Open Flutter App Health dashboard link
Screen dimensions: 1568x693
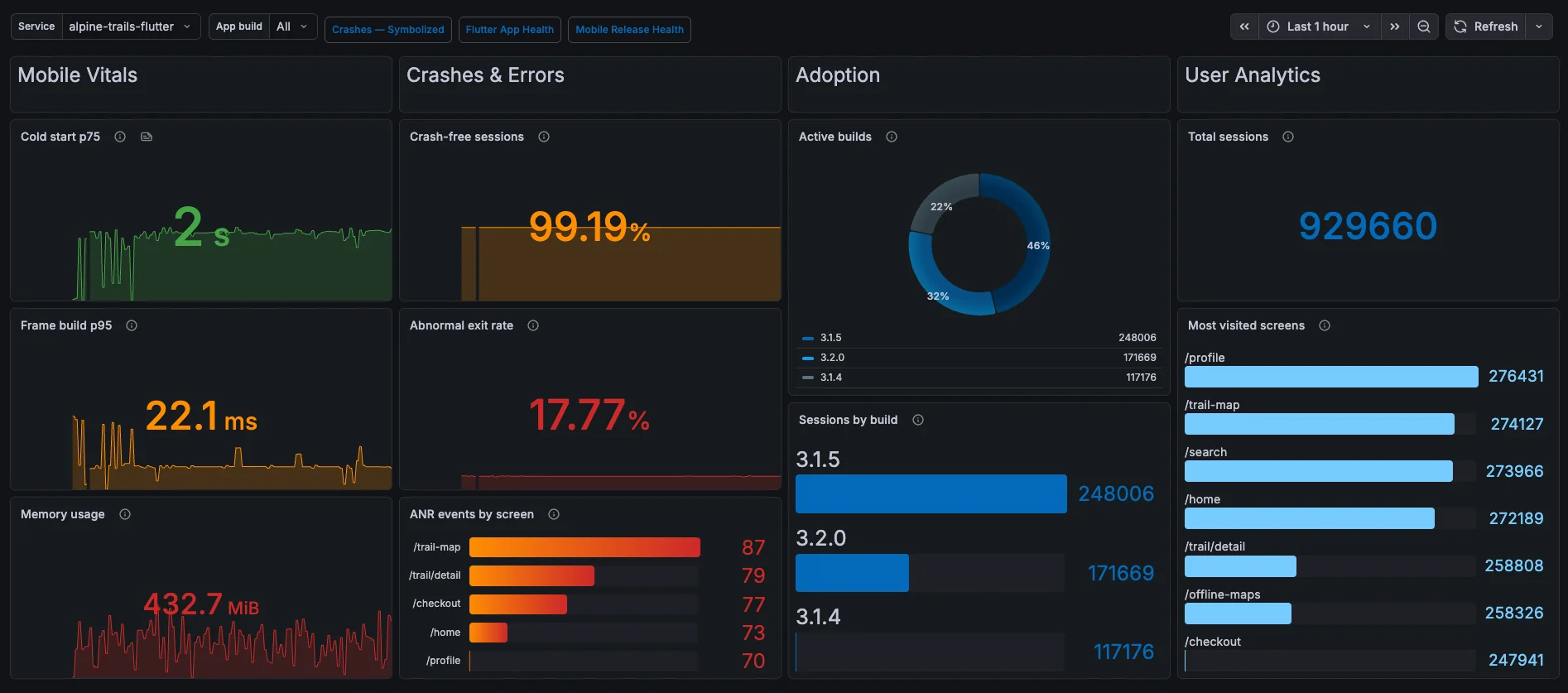pyautogui.click(x=510, y=30)
